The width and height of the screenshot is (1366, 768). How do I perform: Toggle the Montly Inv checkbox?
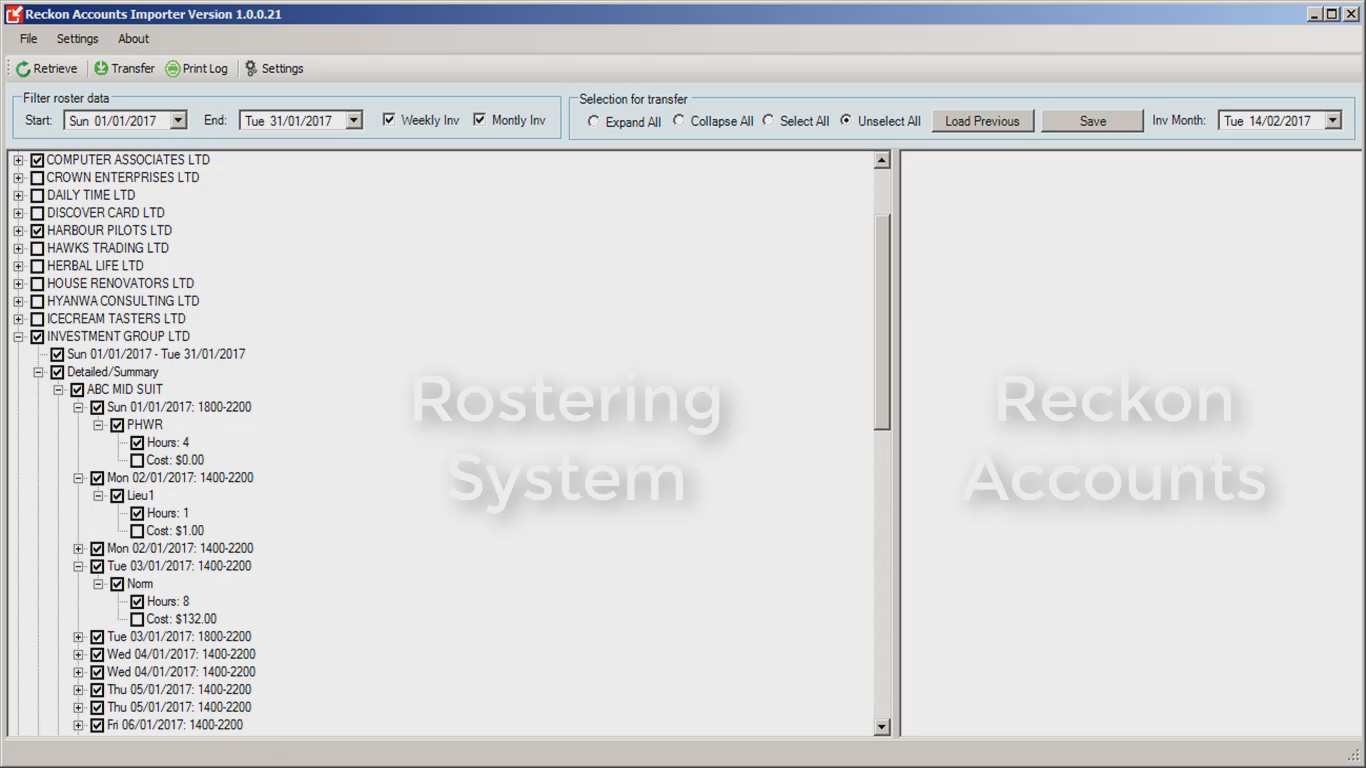pos(479,120)
